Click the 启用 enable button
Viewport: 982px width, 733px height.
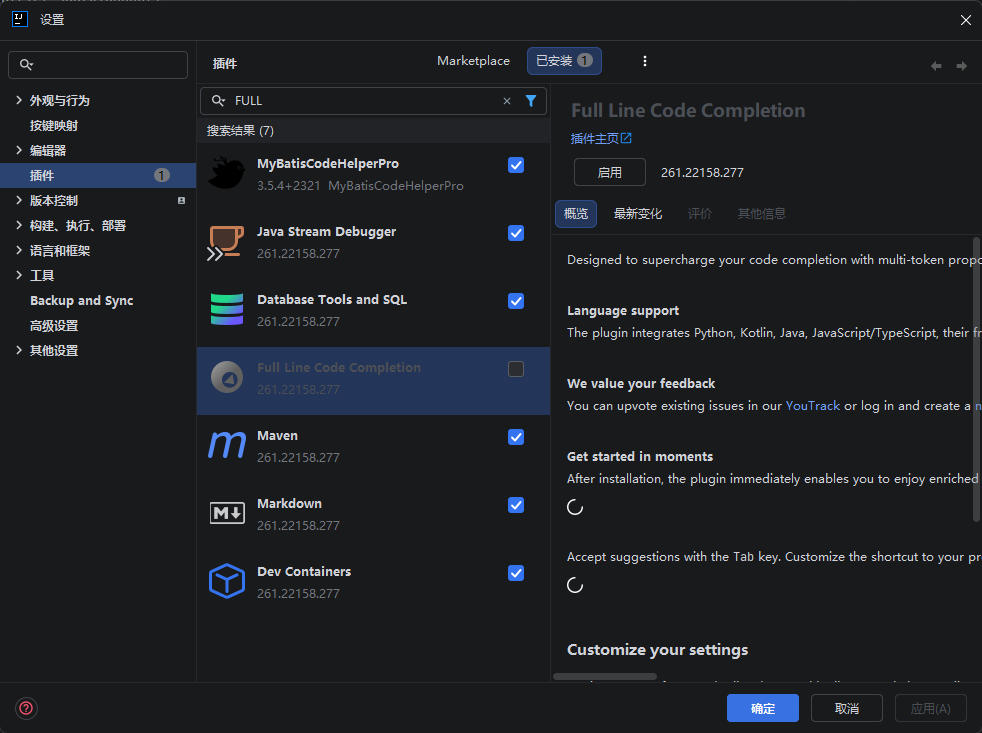pos(609,172)
